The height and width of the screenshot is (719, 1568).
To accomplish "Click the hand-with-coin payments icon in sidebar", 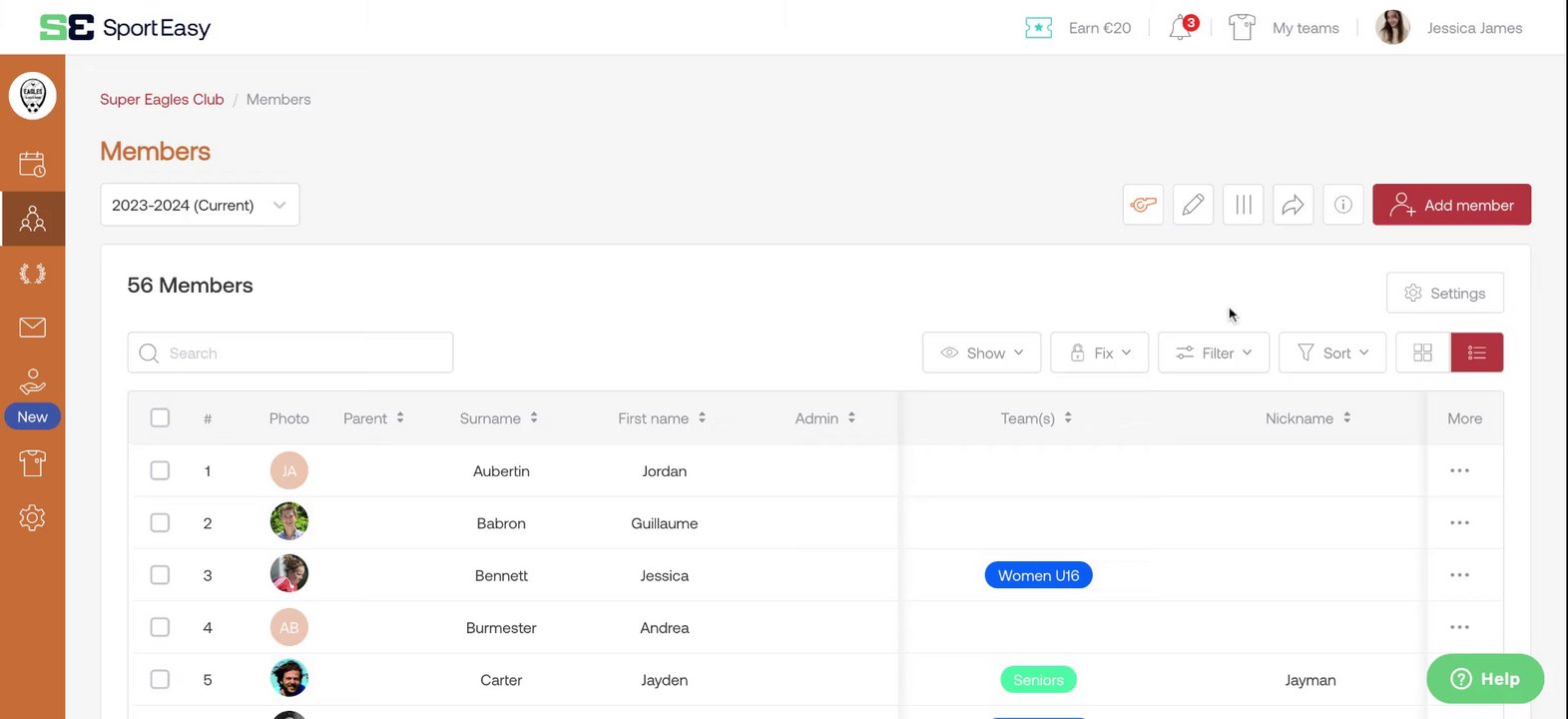I will pyautogui.click(x=33, y=381).
